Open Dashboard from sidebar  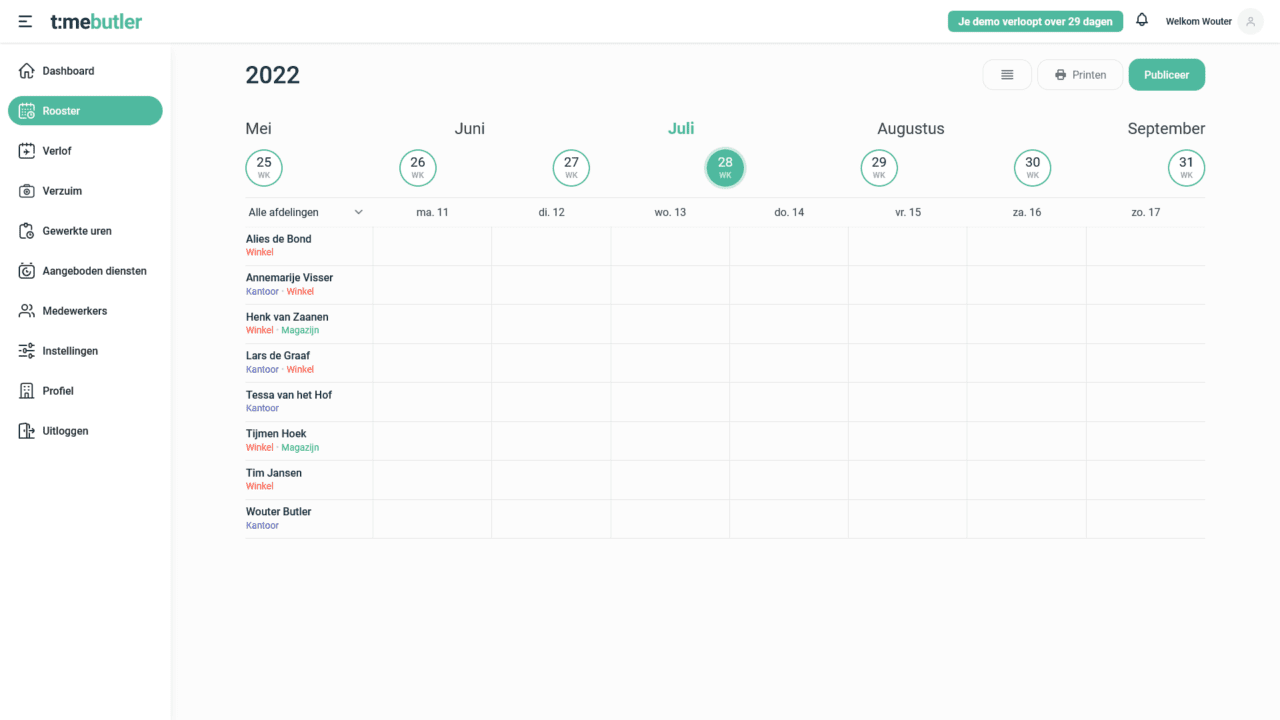click(68, 71)
